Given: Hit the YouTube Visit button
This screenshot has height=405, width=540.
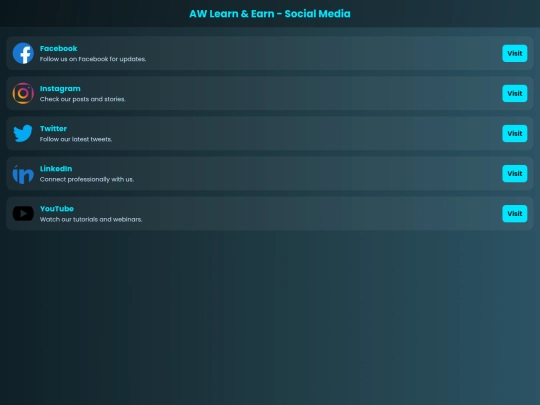Looking at the screenshot, I should 515,214.
